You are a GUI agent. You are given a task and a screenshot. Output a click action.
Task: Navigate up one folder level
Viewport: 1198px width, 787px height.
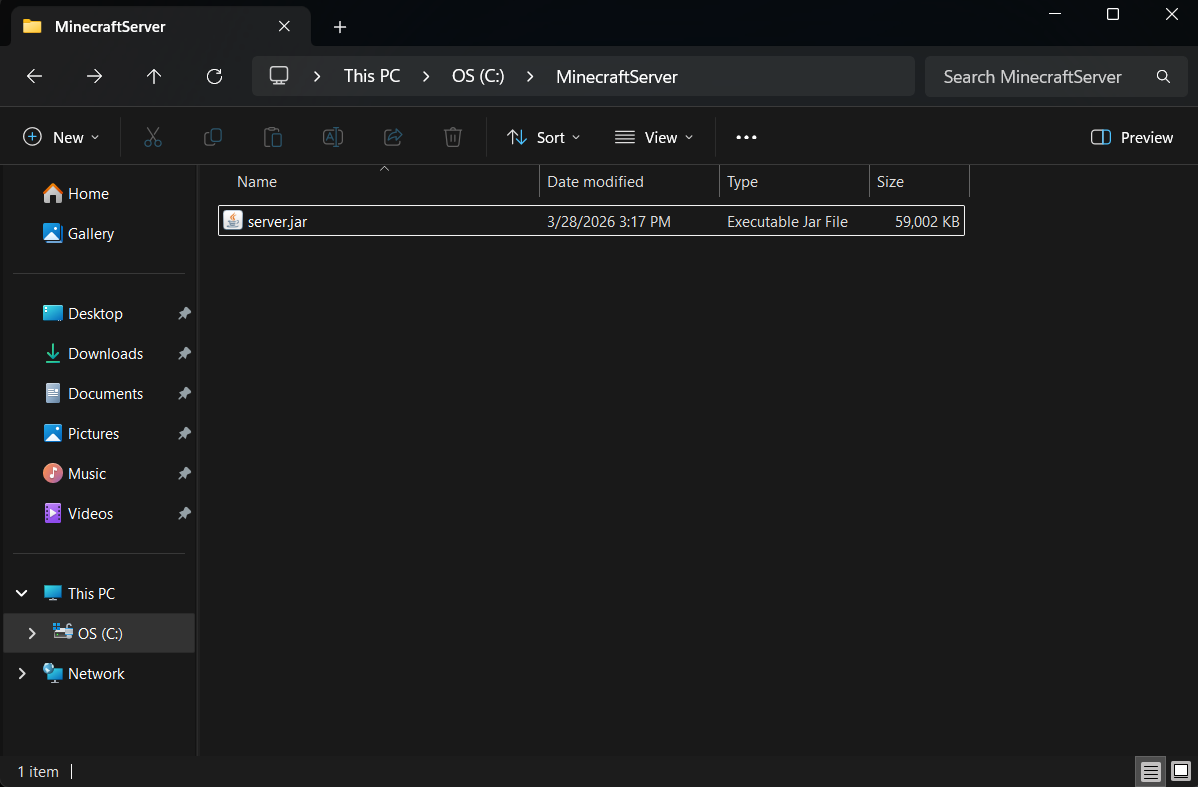coord(154,76)
